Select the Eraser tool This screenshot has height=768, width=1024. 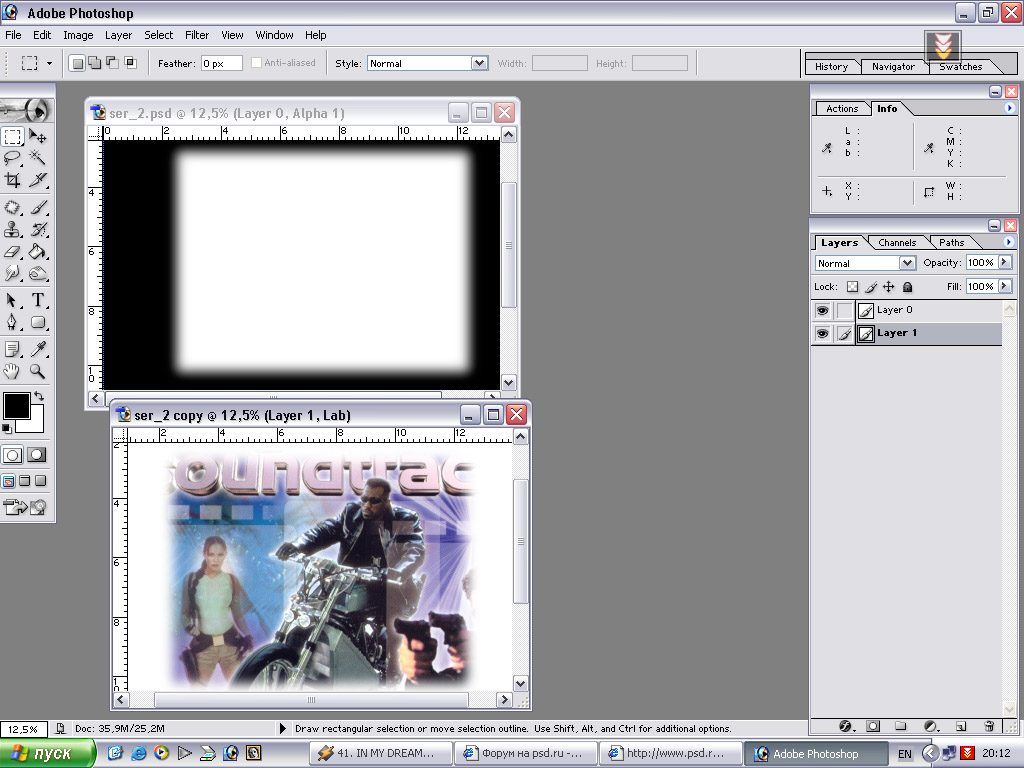[12, 251]
